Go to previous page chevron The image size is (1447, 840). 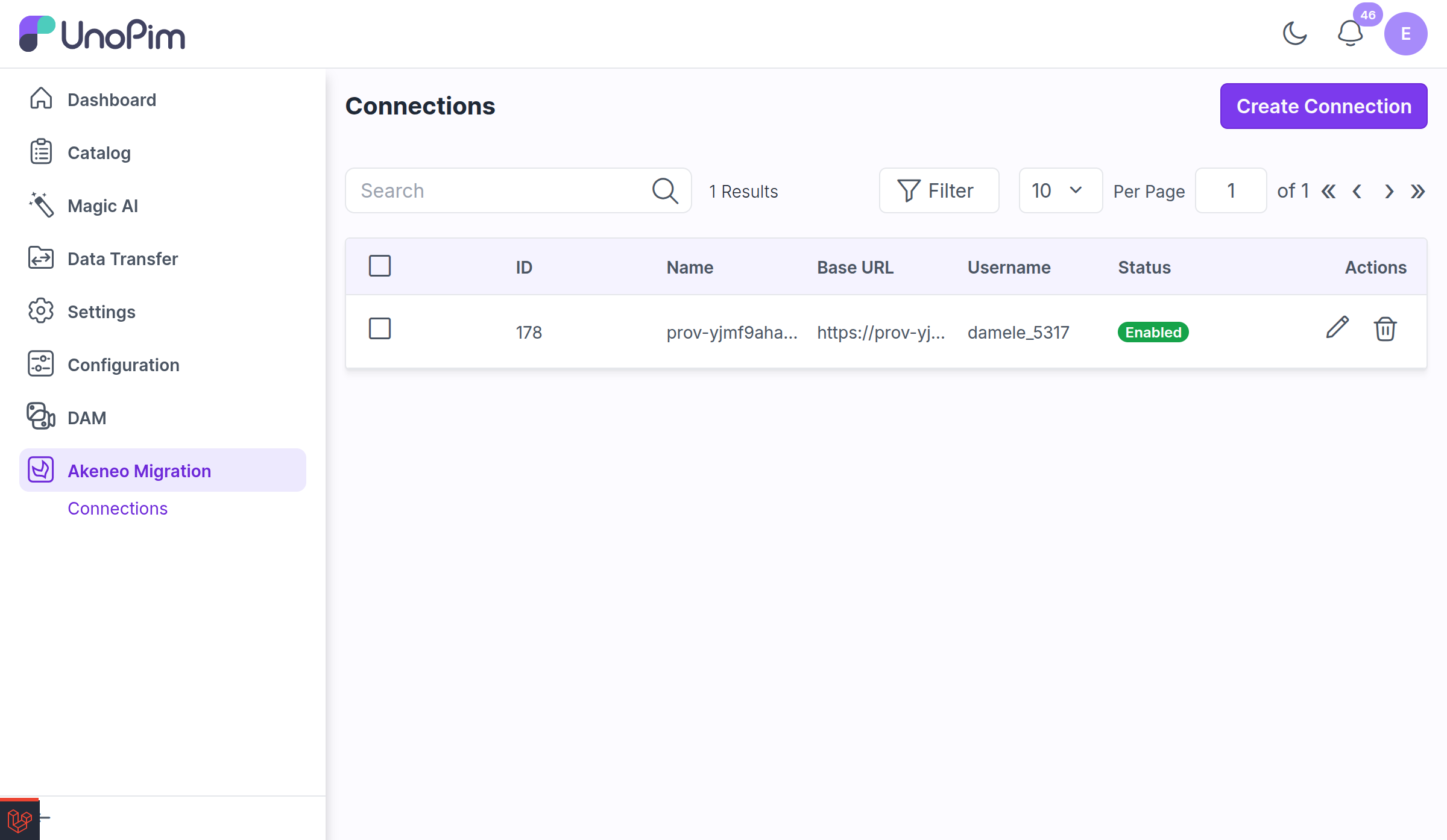1357,192
